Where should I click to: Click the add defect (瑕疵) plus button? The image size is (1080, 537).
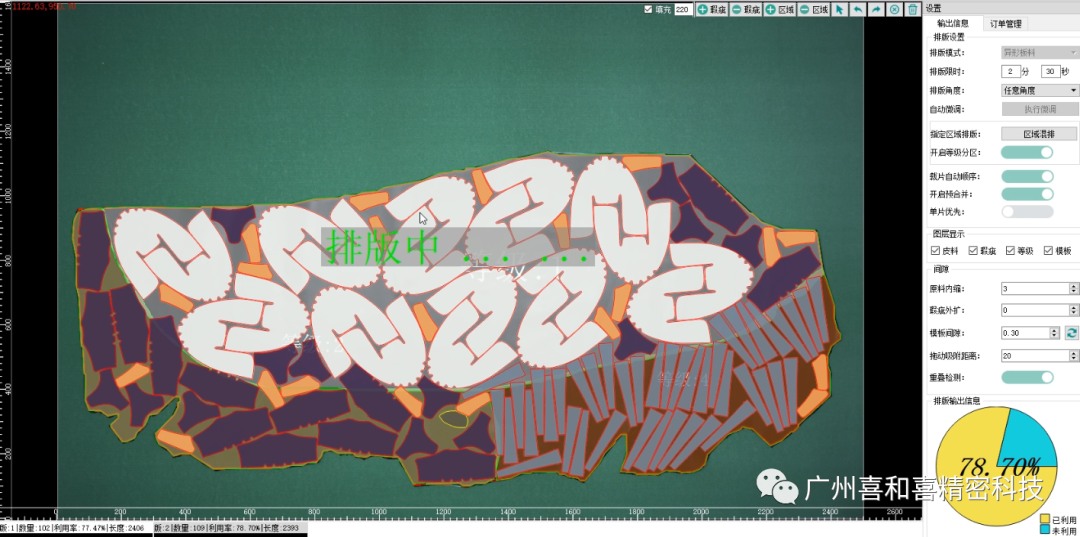pos(712,10)
